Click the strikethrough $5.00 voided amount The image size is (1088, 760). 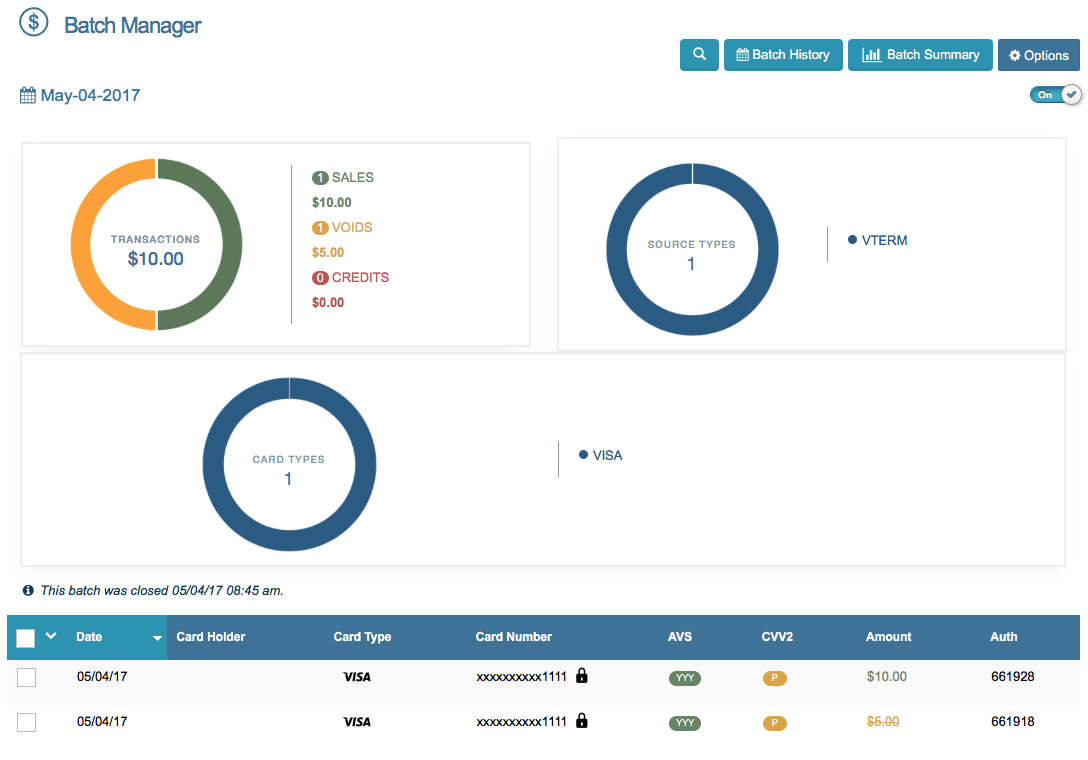click(x=883, y=721)
